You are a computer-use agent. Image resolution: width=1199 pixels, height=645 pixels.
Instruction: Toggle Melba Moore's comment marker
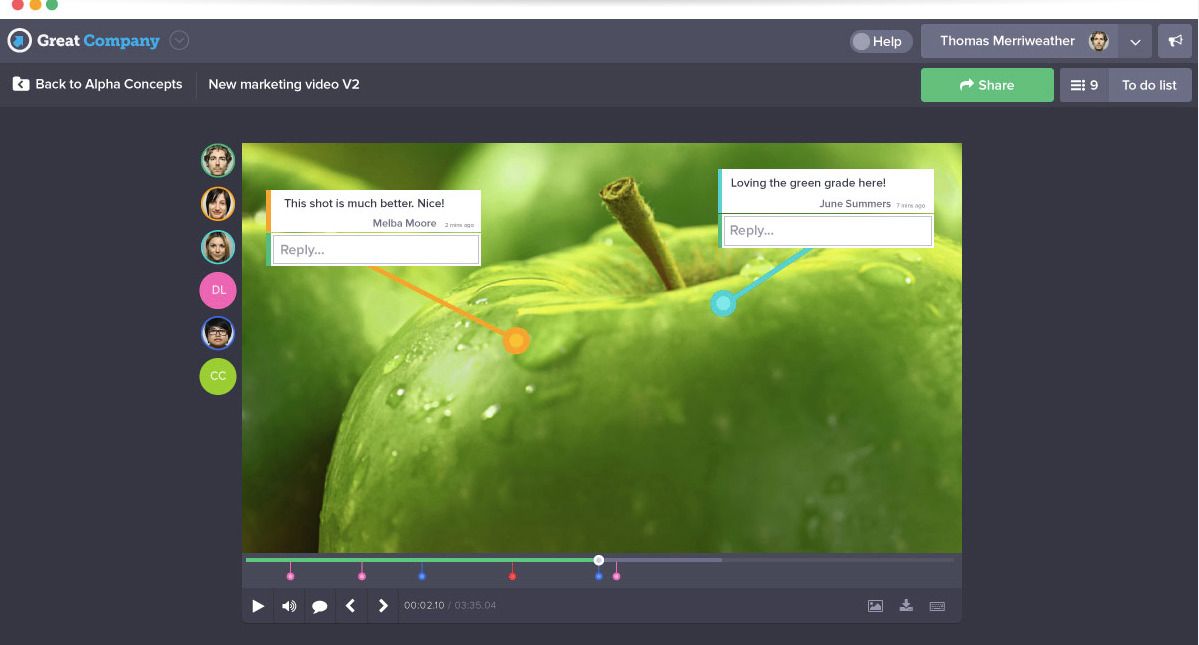point(516,340)
